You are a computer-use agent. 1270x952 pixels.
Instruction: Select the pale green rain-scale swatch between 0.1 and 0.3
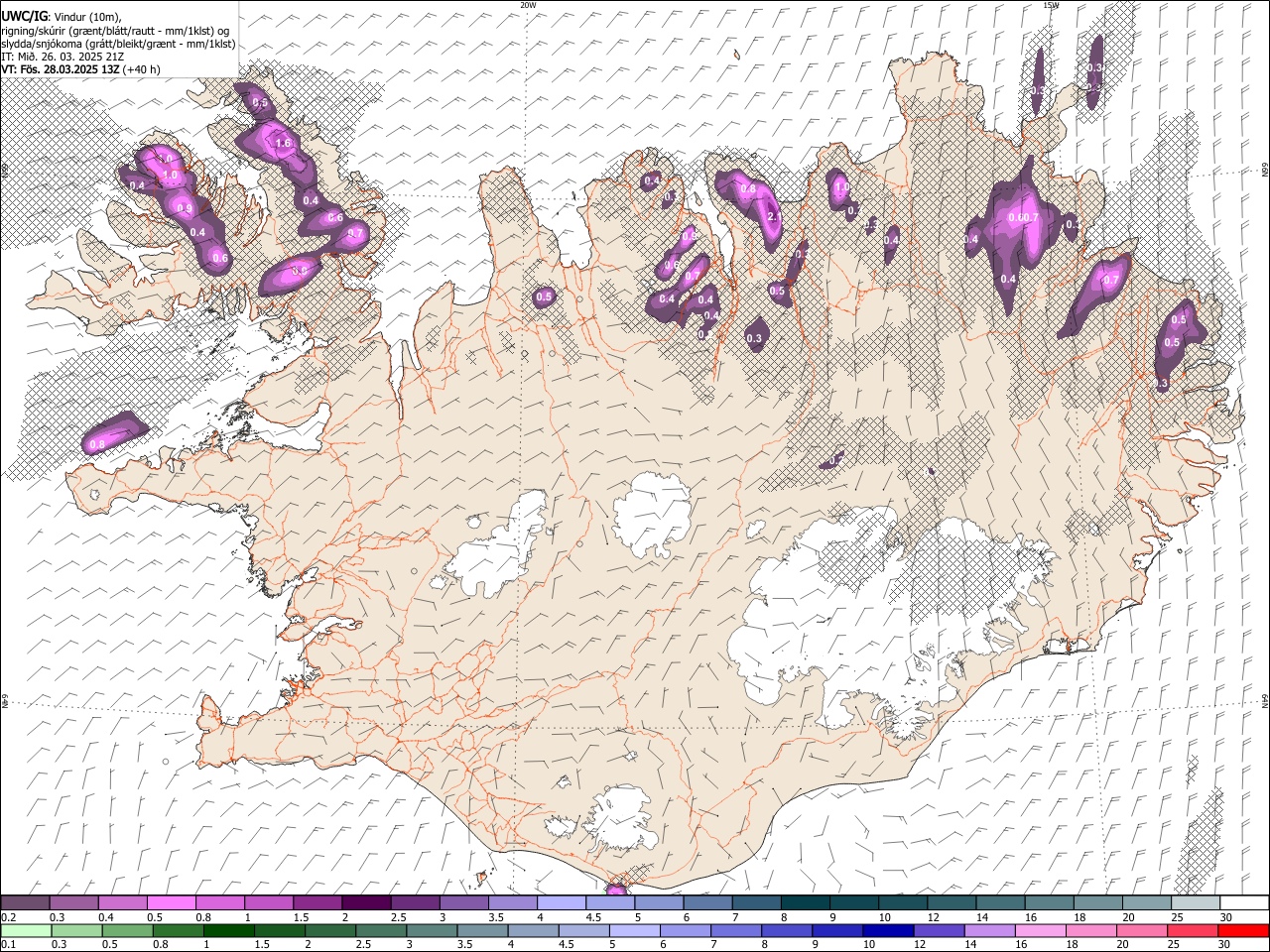pos(25,931)
